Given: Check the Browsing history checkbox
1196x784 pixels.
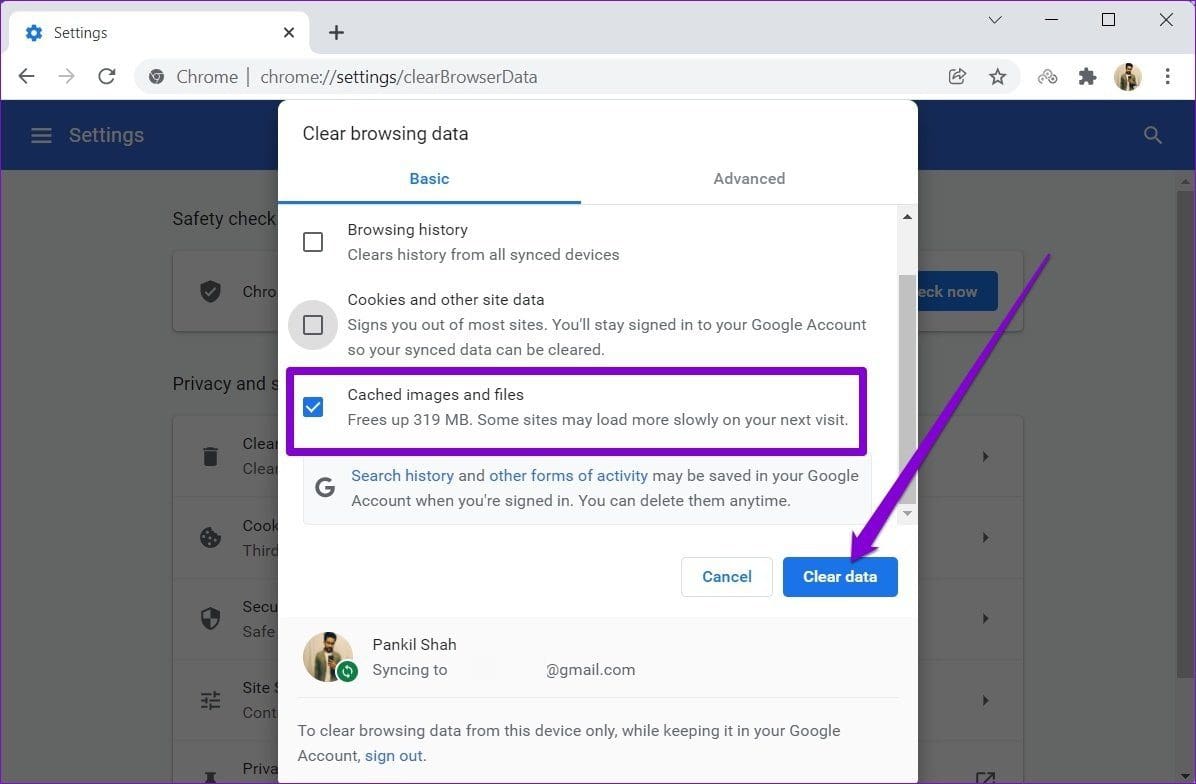Looking at the screenshot, I should point(313,242).
